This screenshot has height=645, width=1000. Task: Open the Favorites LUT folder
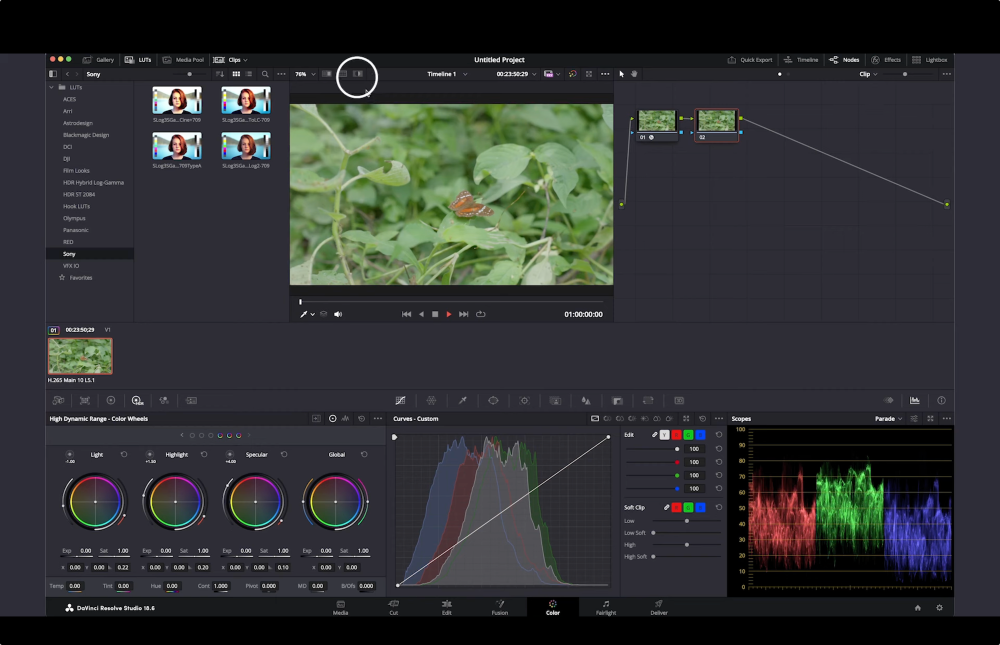(x=81, y=278)
